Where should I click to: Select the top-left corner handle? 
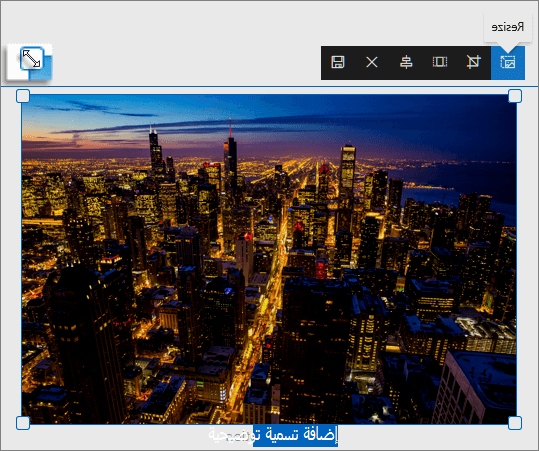(23, 96)
